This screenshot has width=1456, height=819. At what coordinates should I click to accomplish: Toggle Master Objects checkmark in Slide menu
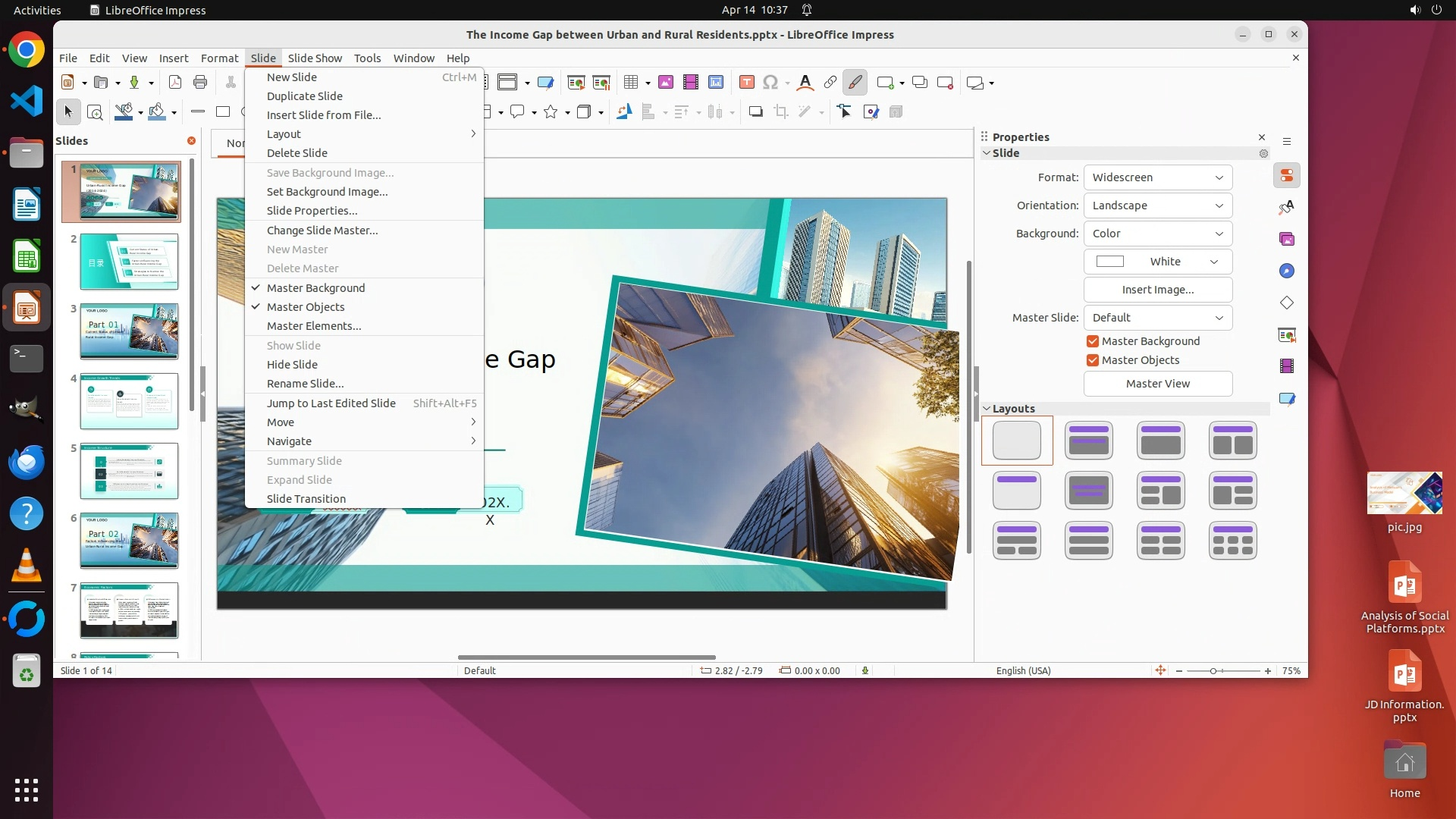click(306, 307)
